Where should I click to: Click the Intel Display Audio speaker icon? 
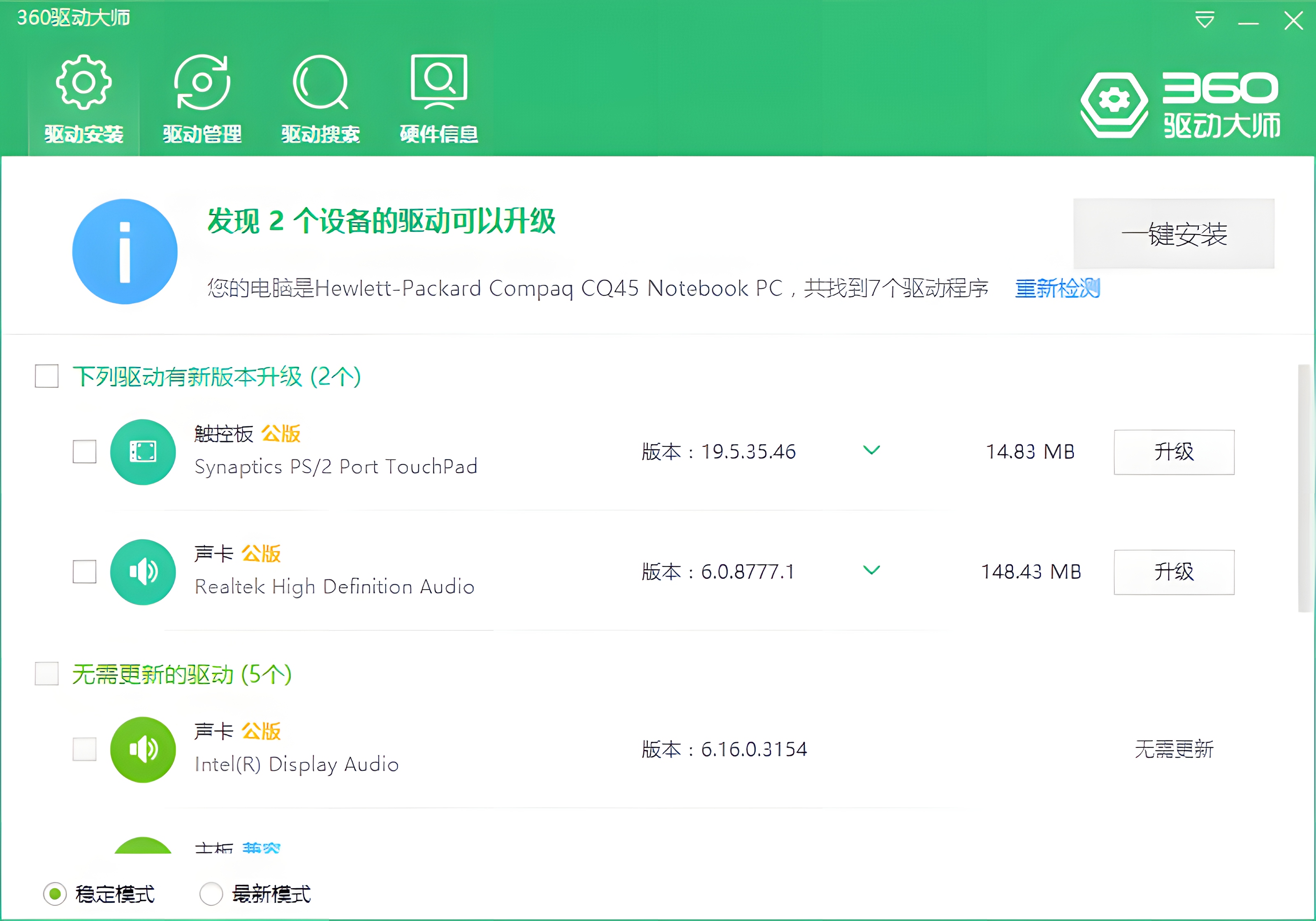pos(143,749)
